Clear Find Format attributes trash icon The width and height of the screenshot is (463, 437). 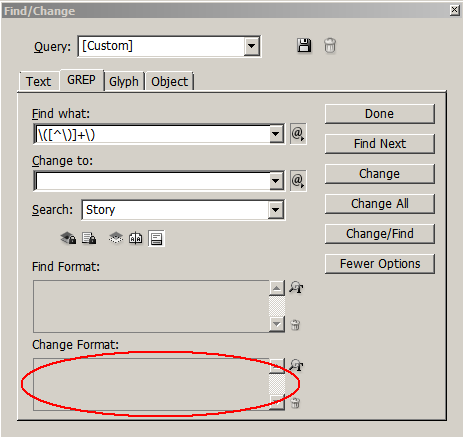click(x=295, y=325)
